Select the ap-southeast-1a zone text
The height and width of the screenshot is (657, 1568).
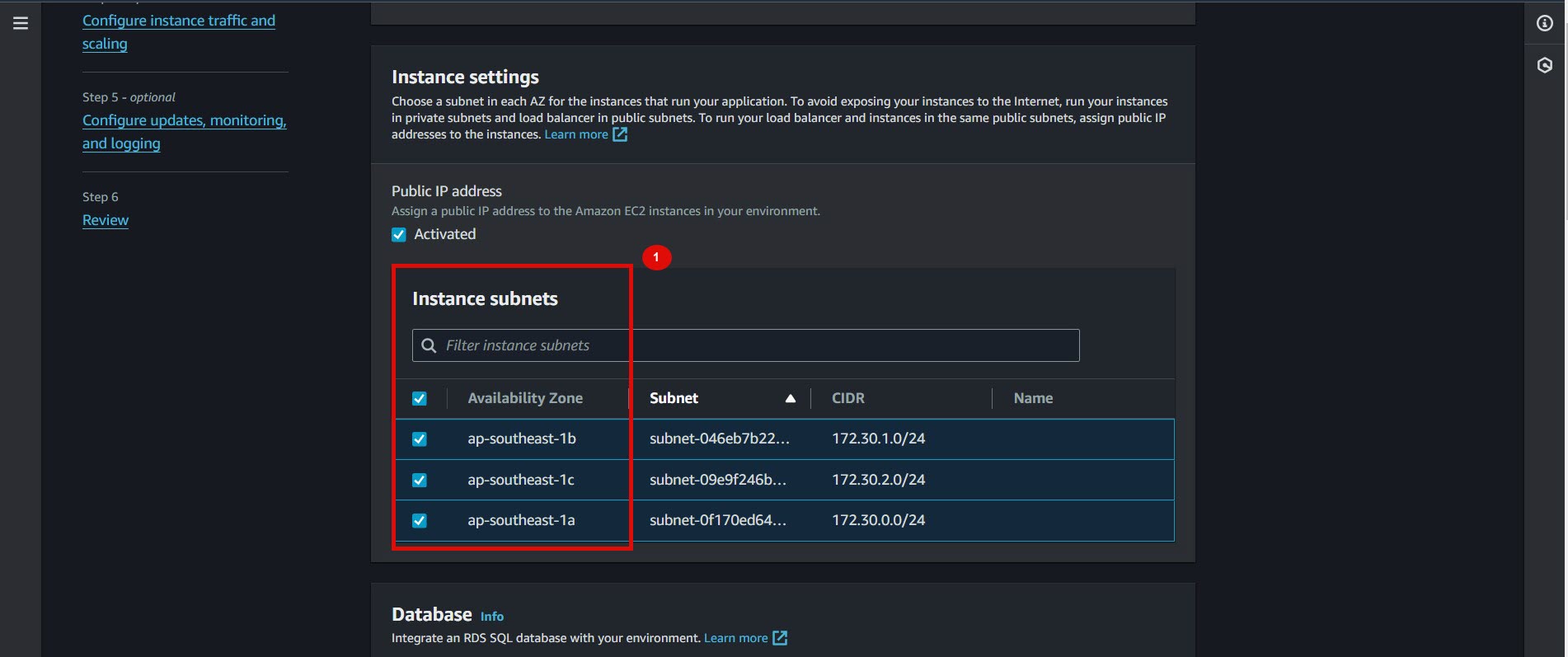pyautogui.click(x=521, y=520)
